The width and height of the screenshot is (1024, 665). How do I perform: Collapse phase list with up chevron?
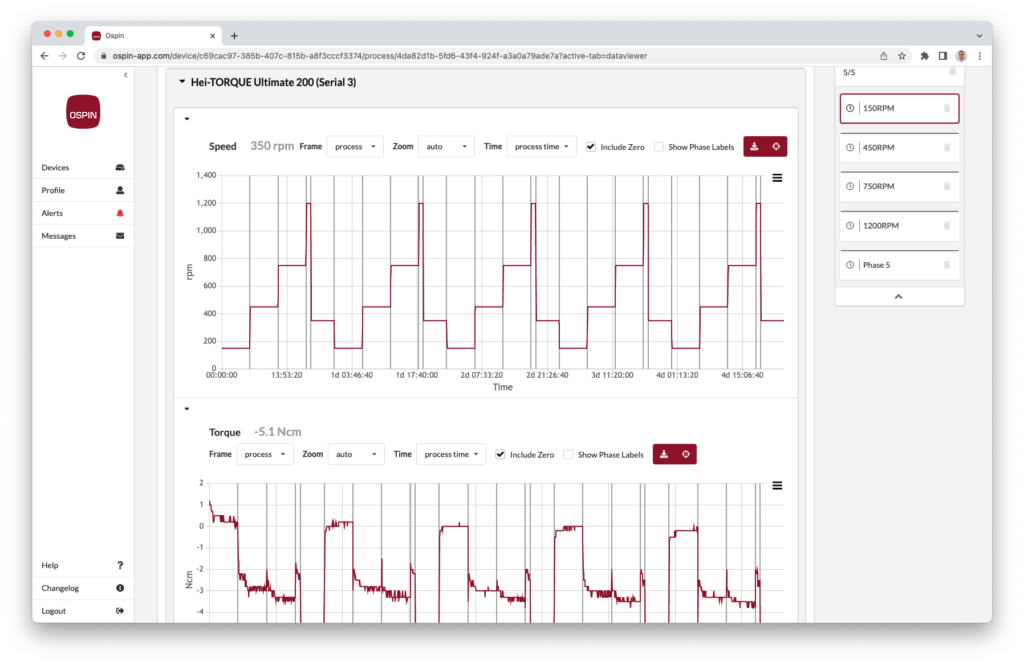899,297
